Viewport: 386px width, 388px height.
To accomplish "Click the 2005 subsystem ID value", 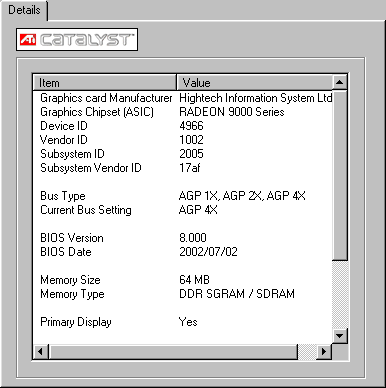I will tap(191, 154).
